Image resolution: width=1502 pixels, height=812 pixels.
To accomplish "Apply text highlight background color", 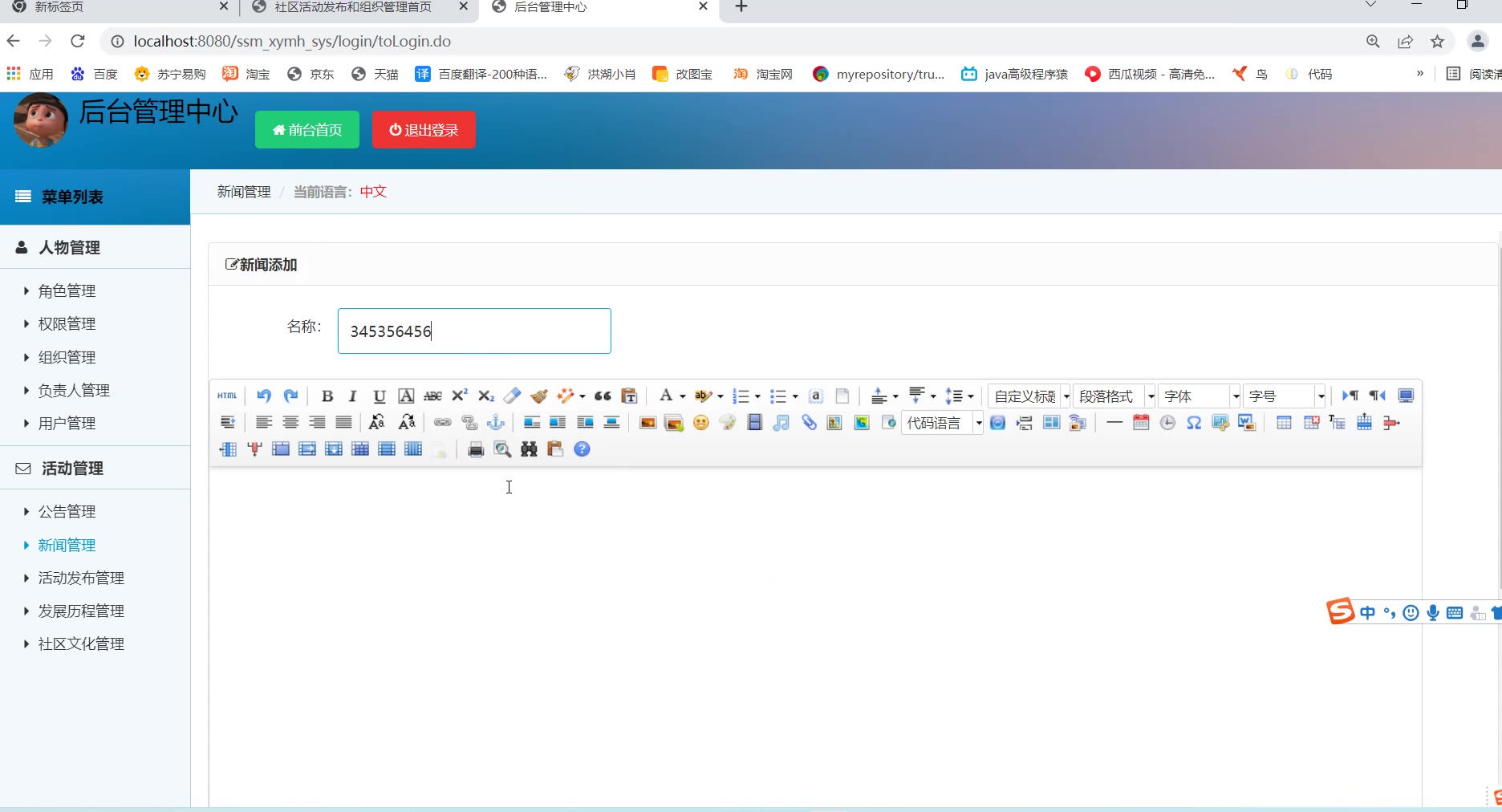I will click(703, 396).
